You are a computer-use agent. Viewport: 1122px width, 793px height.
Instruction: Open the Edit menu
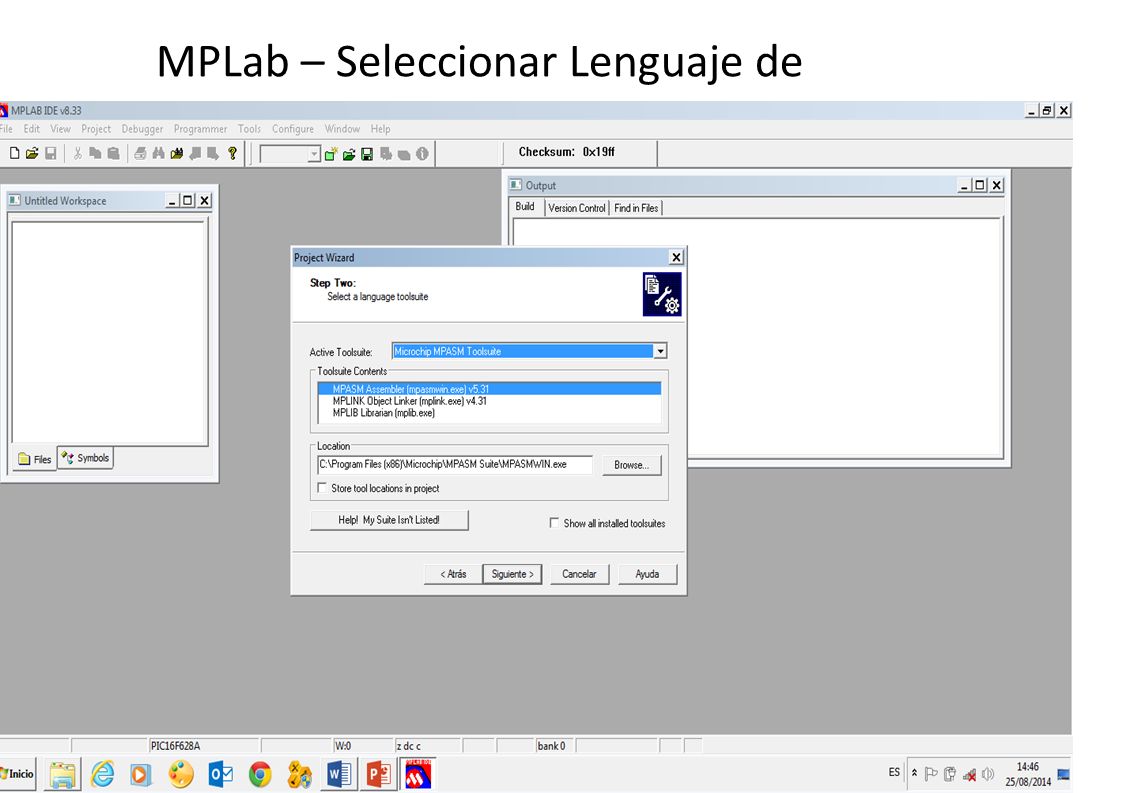click(31, 129)
